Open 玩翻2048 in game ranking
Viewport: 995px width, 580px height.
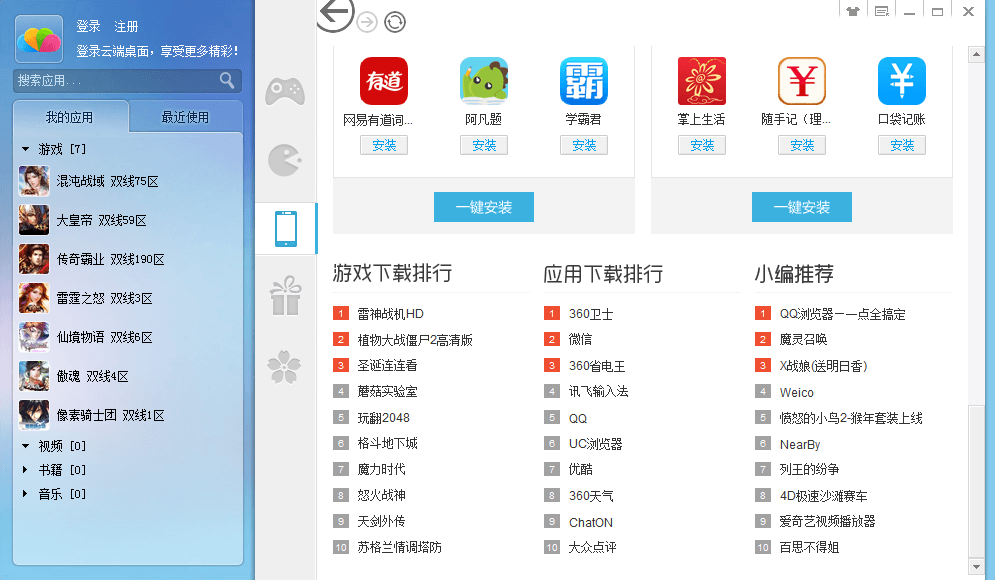[383, 418]
